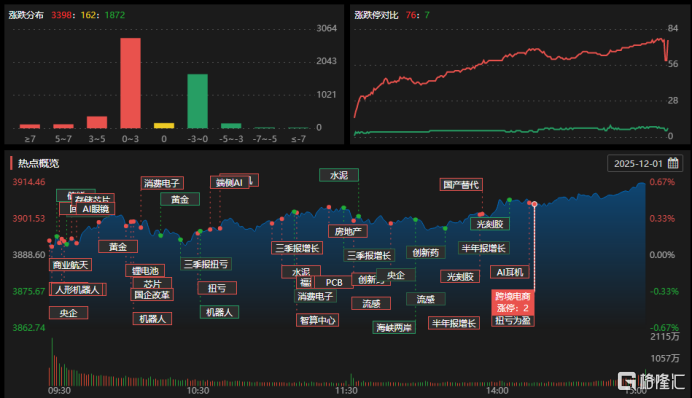Screen dimensions: 692x398
Task: Click the 涨跌分布 chart title
Action: 26,15
